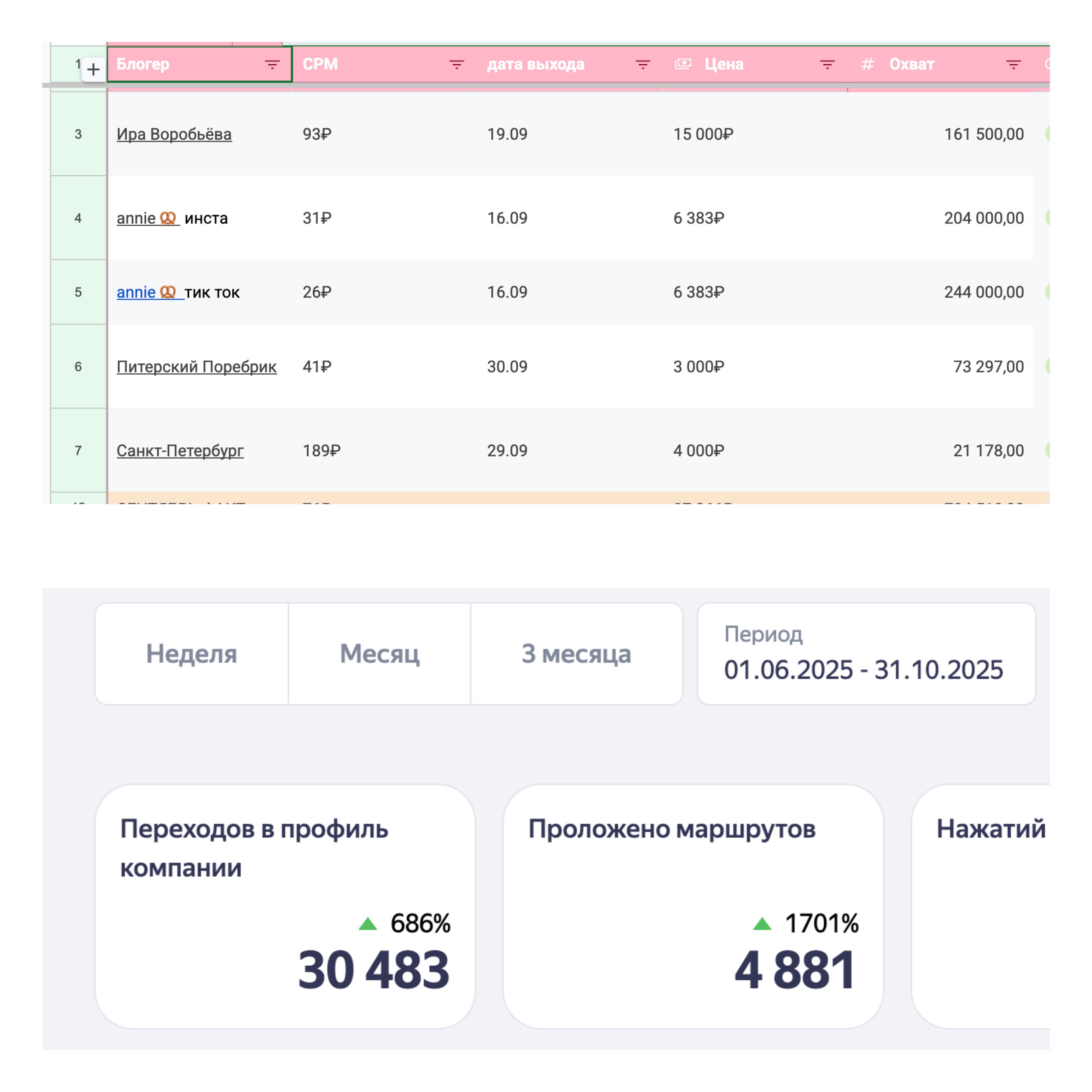Image resolution: width=1092 pixels, height=1092 pixels.
Task: Open Питерский Поребрик link
Action: tap(196, 367)
